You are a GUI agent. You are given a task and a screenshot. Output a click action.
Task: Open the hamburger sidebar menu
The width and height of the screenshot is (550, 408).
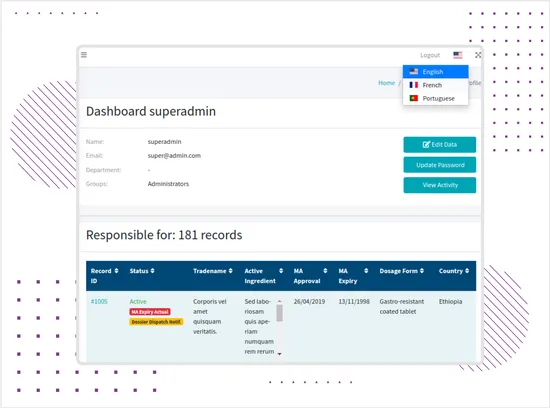[x=84, y=55]
